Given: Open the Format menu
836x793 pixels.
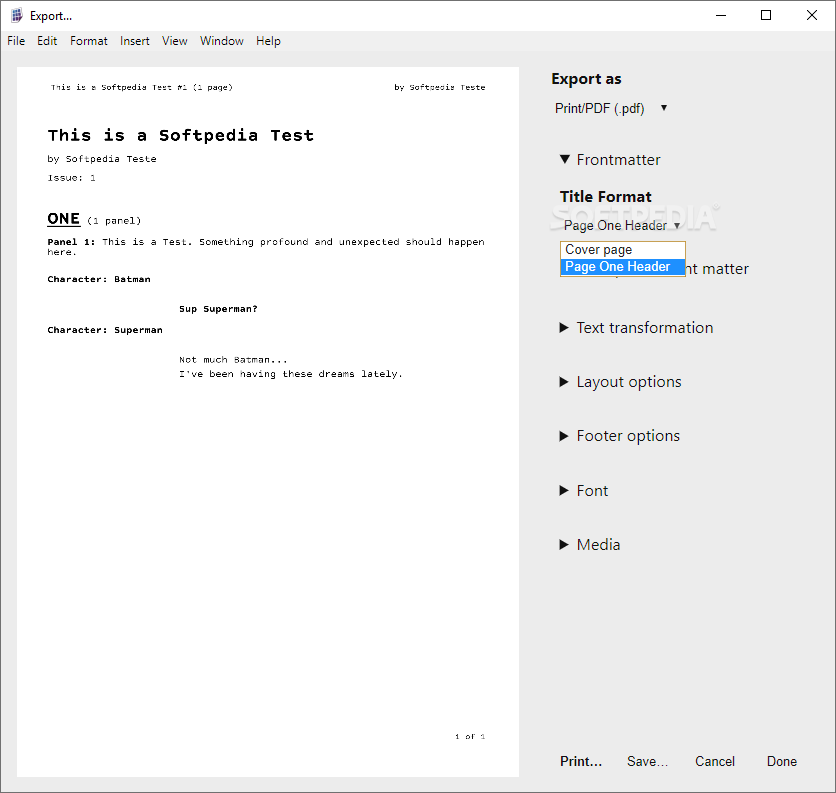Looking at the screenshot, I should tap(89, 41).
